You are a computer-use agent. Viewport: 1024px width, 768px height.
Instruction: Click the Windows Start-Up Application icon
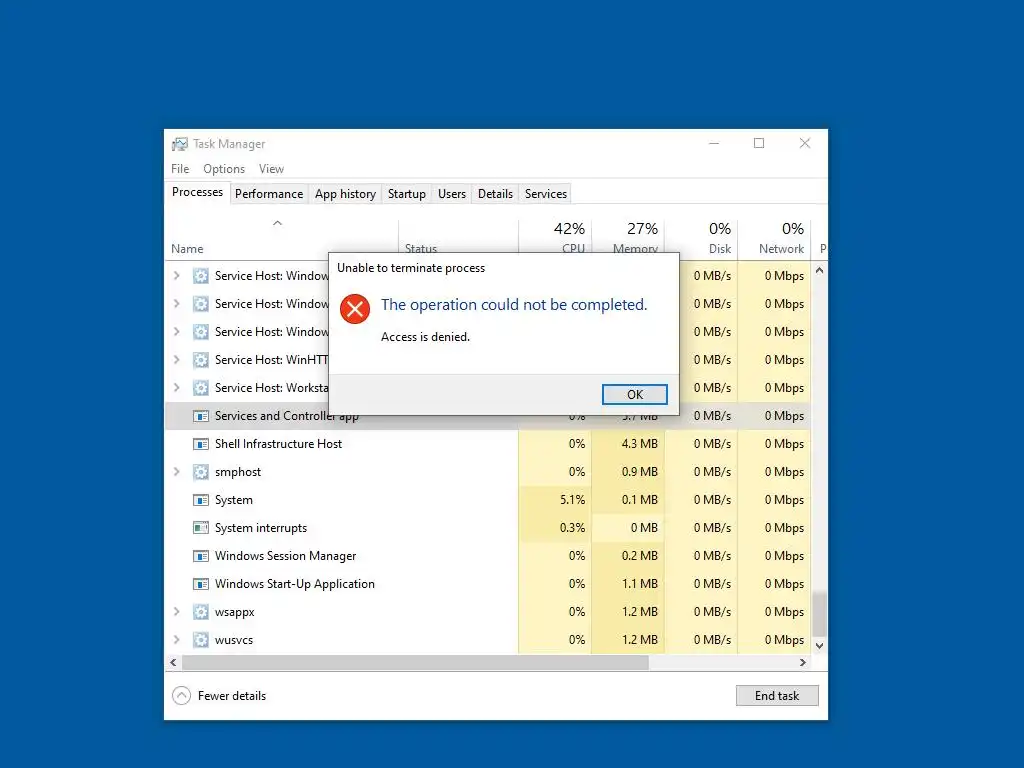(201, 584)
